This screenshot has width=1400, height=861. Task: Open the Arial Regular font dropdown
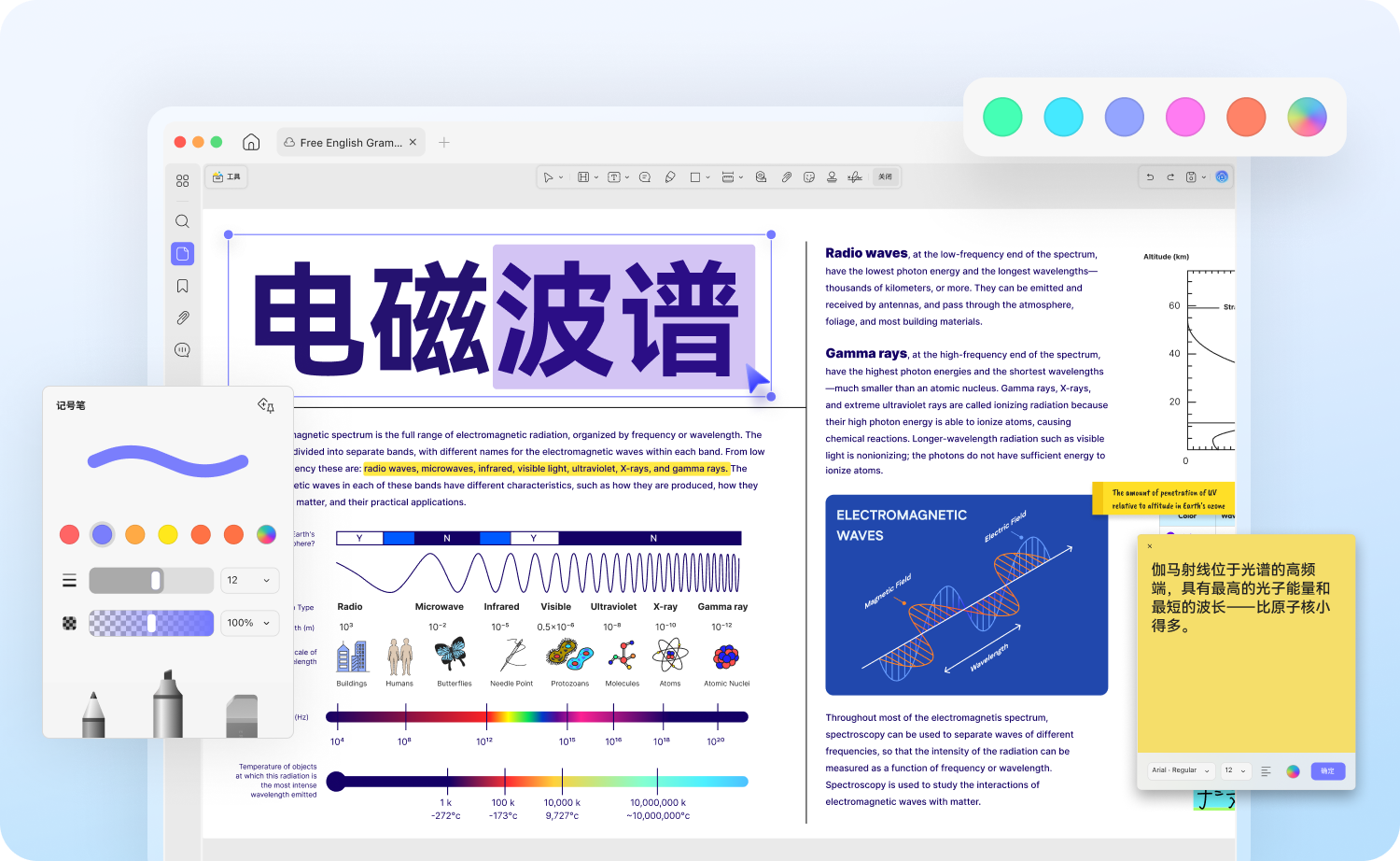tap(1181, 770)
